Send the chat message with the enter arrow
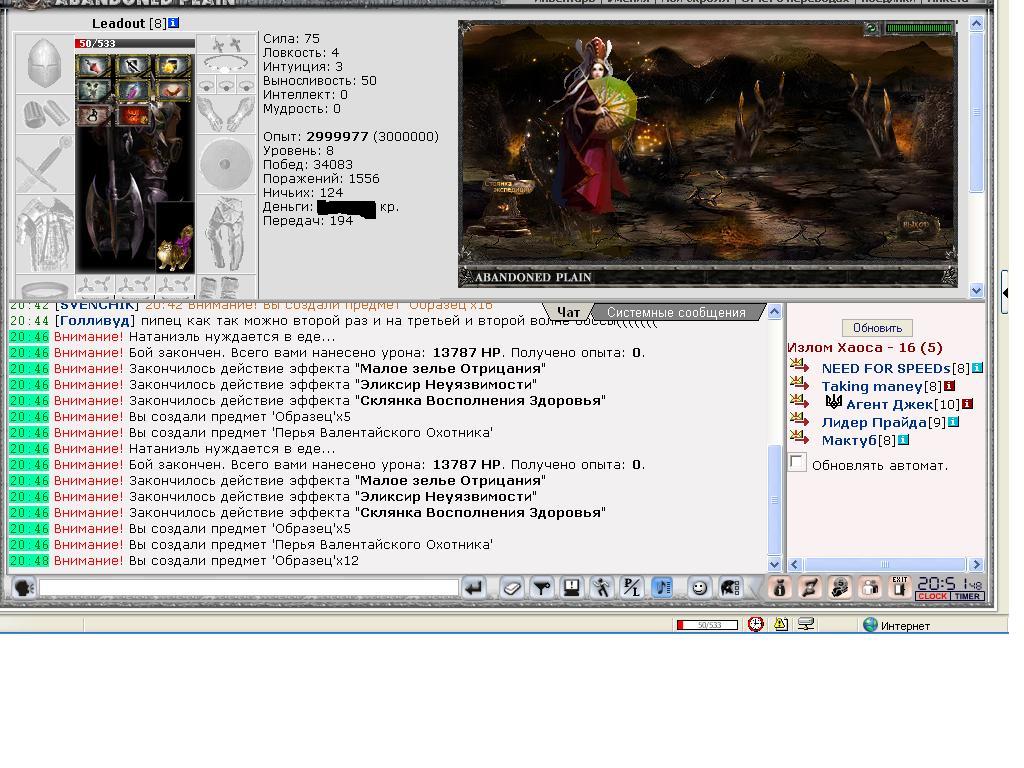 click(474, 588)
